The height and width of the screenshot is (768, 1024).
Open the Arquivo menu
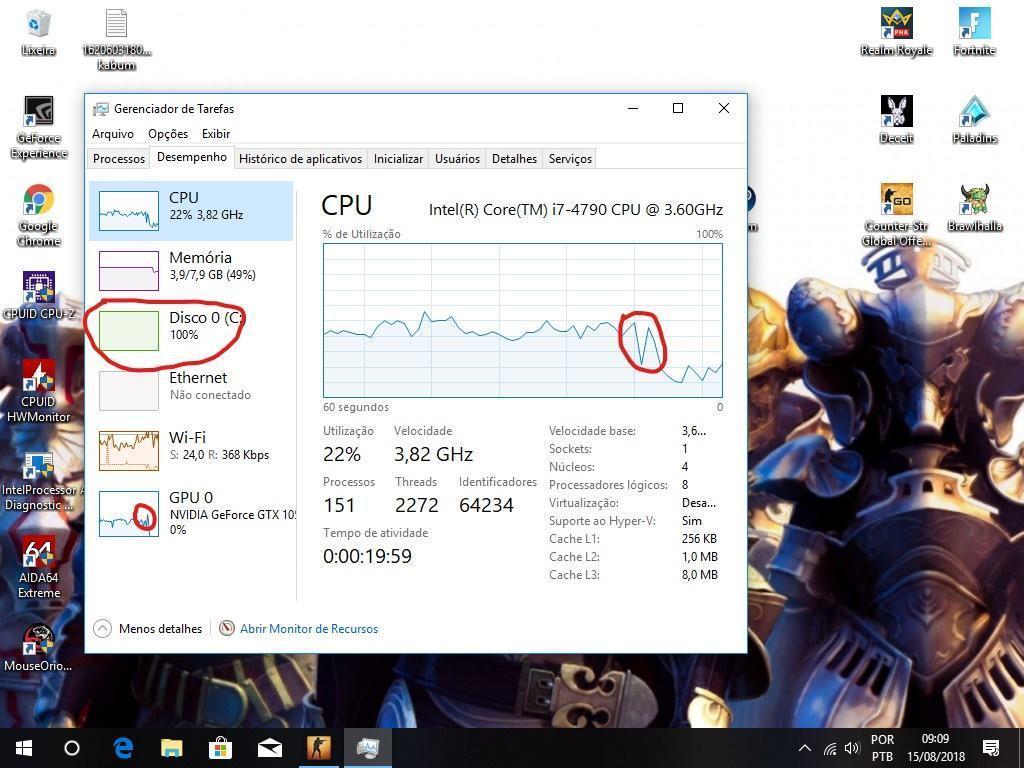(x=113, y=134)
